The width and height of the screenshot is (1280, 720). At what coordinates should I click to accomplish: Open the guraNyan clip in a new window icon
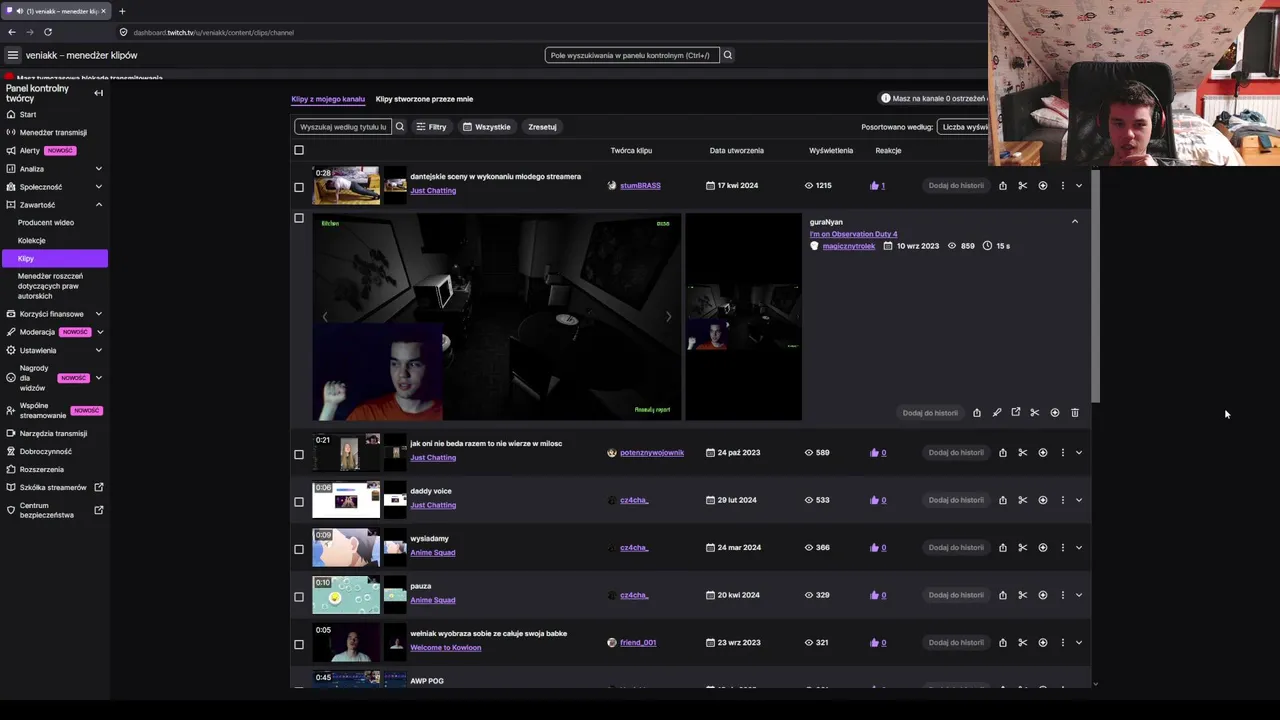1015,413
